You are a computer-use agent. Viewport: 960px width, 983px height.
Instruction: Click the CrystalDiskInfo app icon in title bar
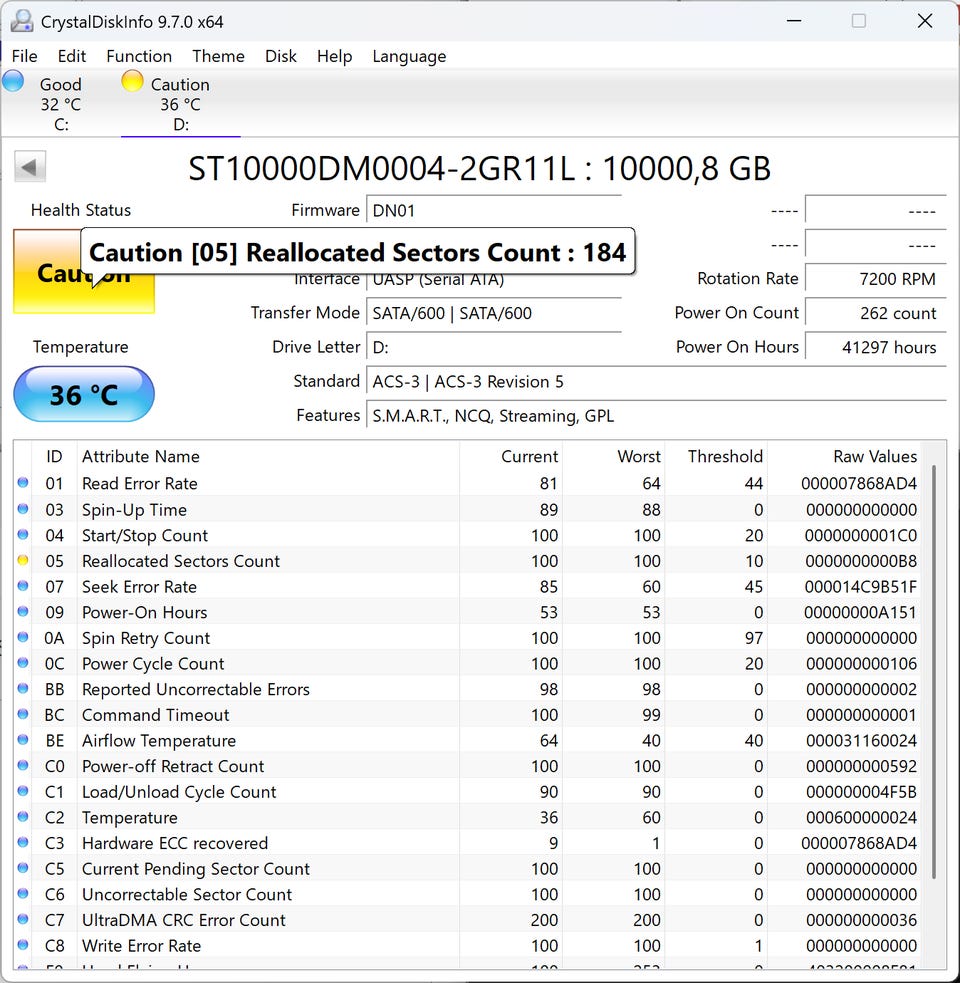(21, 21)
